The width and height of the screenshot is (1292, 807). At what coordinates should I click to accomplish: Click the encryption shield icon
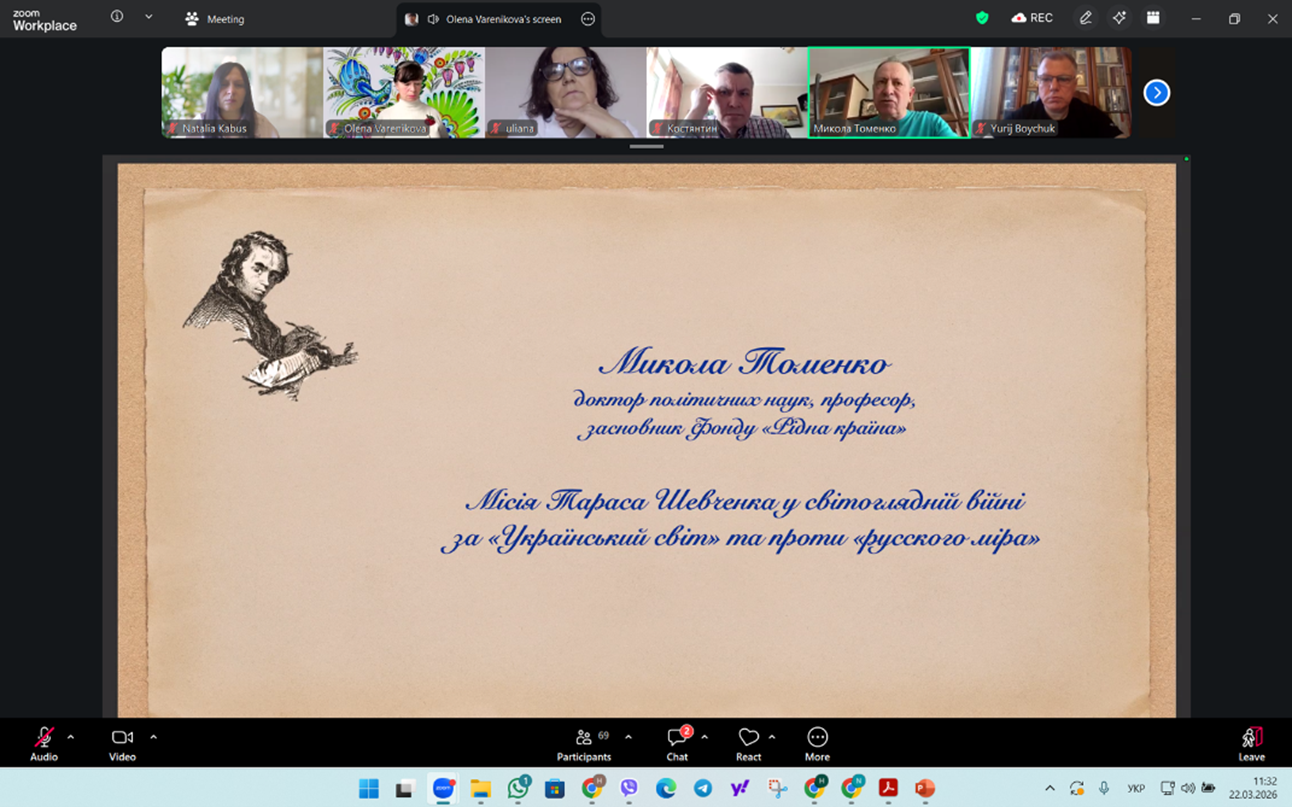click(x=982, y=18)
